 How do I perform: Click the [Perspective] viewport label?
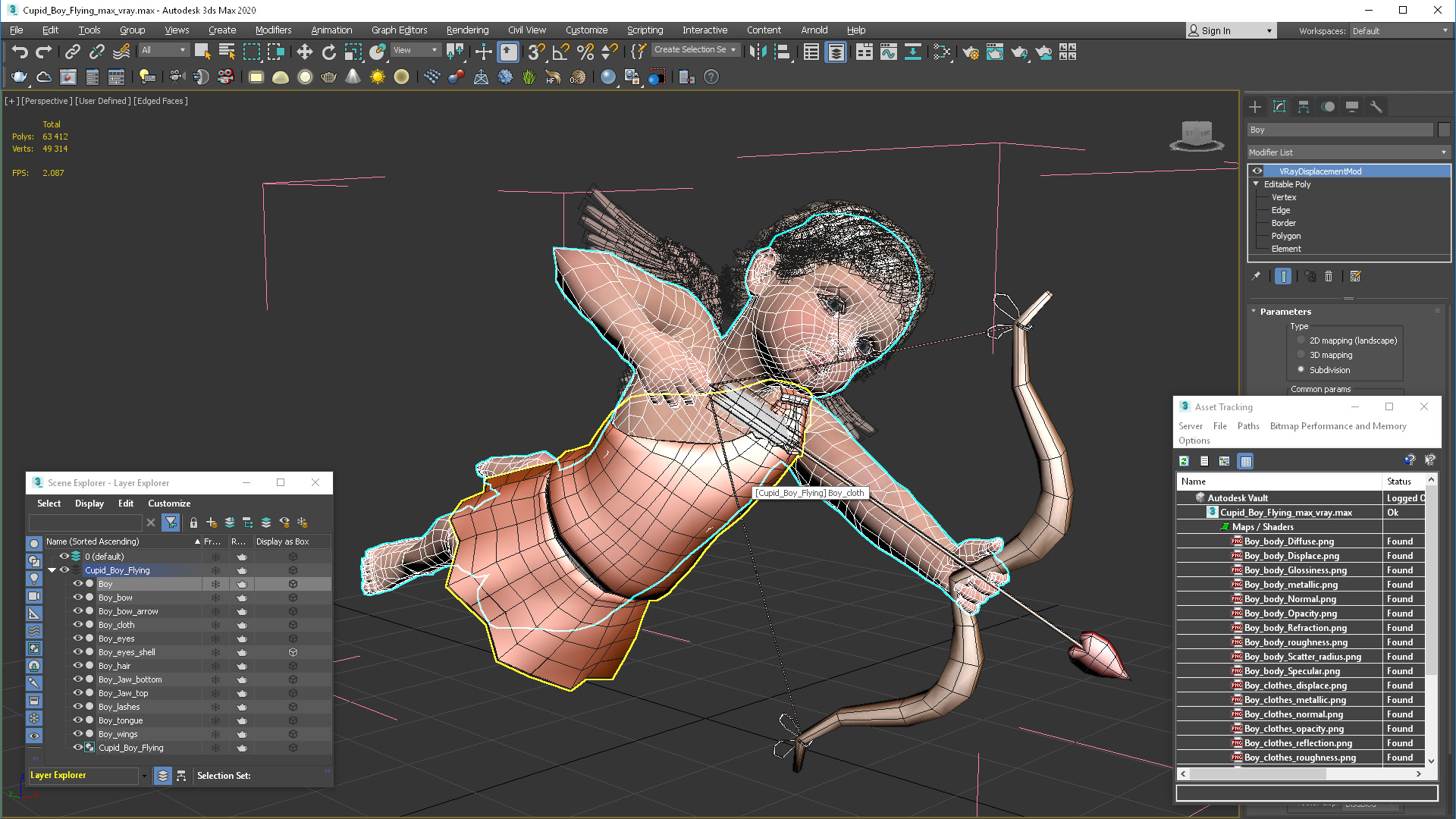tap(47, 101)
